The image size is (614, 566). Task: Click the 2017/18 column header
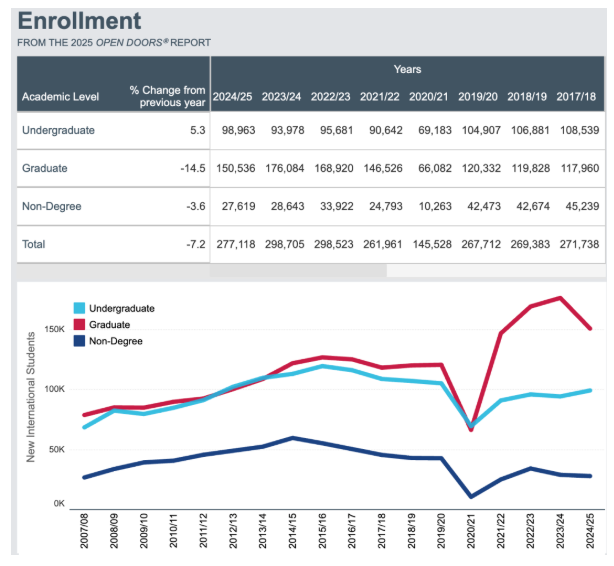pyautogui.click(x=577, y=97)
